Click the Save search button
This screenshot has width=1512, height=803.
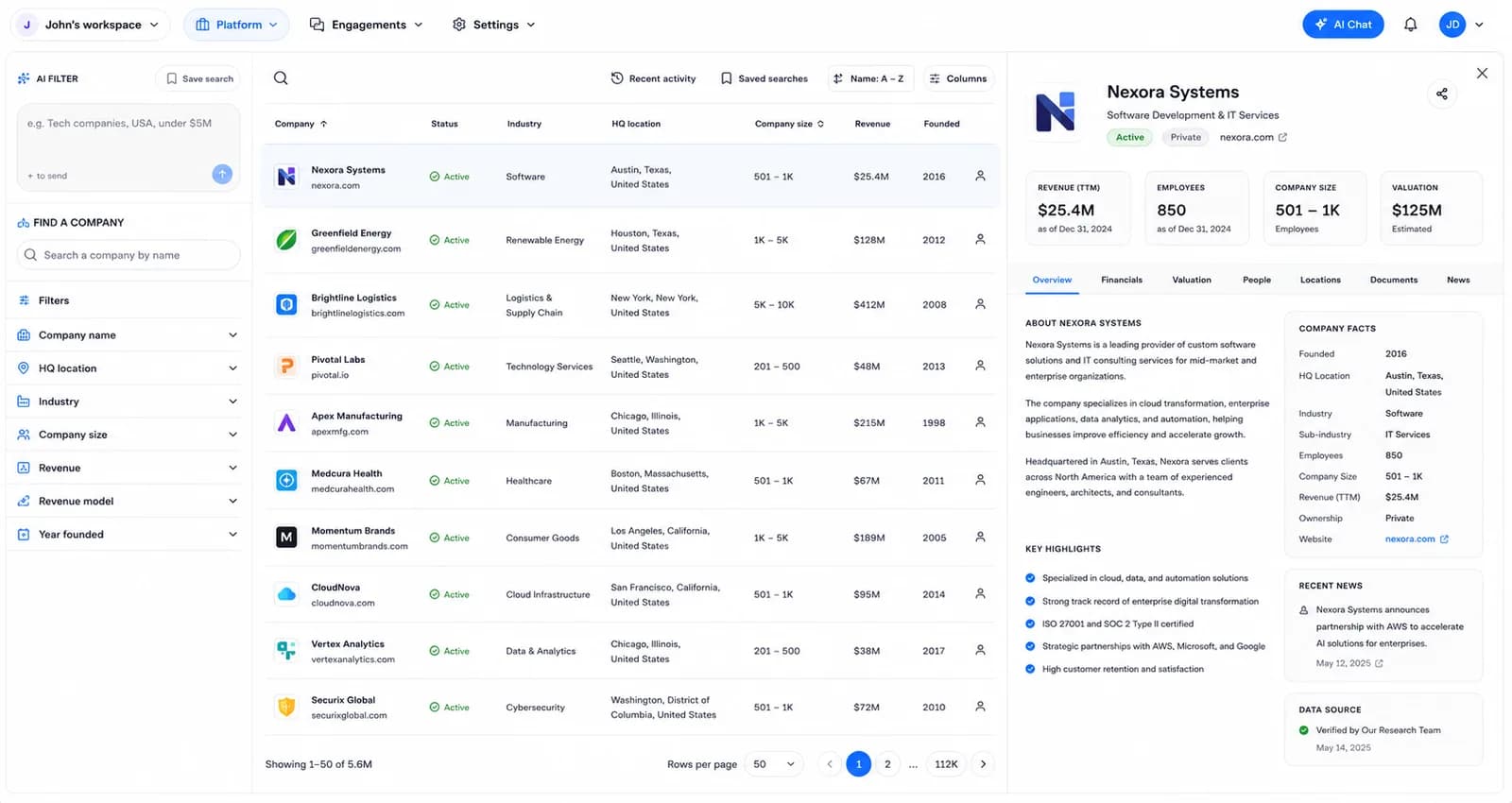coord(198,78)
